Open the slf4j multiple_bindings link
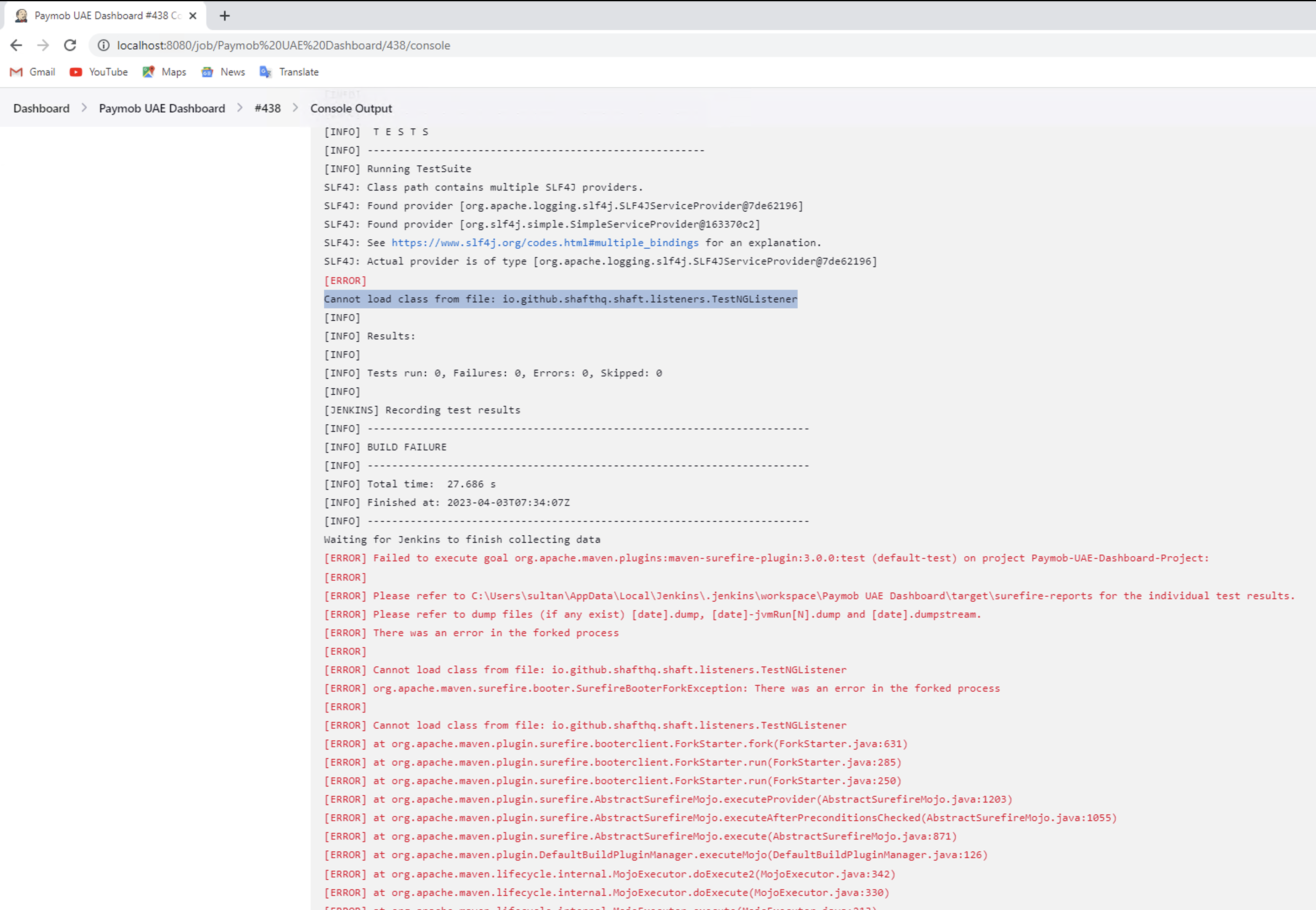The image size is (1316, 910). pos(545,242)
